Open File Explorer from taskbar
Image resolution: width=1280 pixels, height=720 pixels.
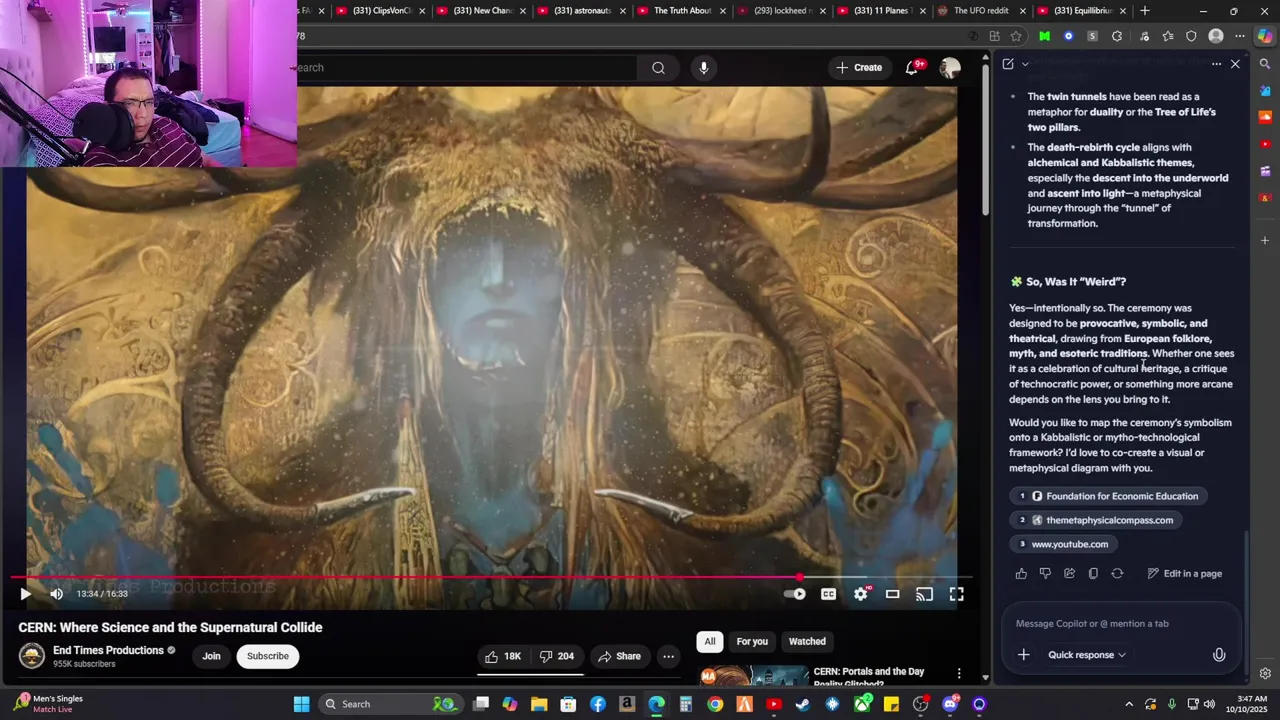pos(539,704)
